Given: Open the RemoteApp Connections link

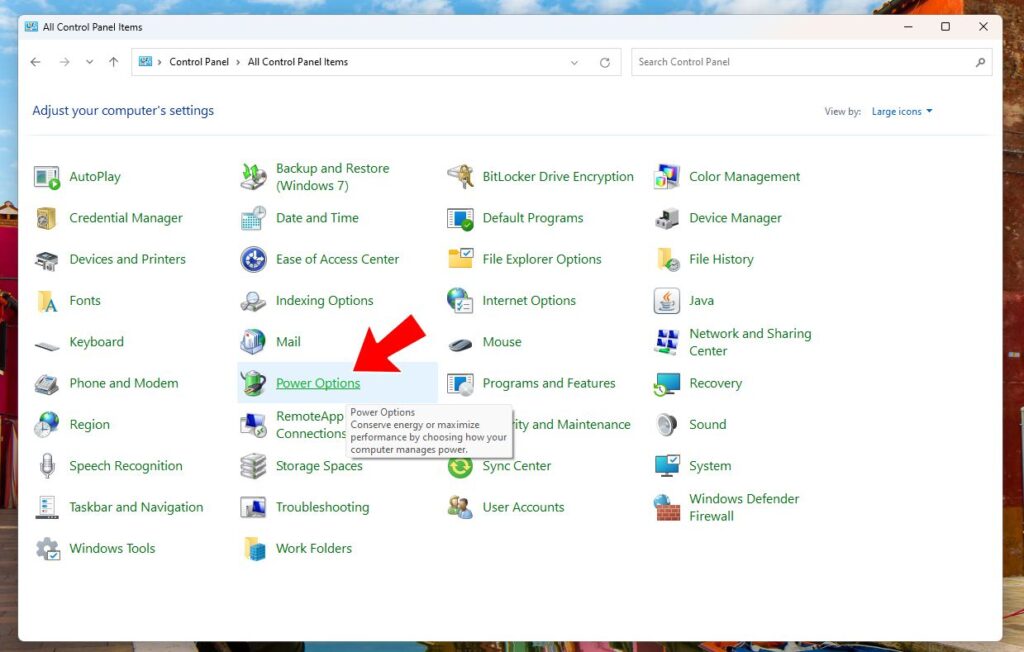Looking at the screenshot, I should (x=311, y=425).
